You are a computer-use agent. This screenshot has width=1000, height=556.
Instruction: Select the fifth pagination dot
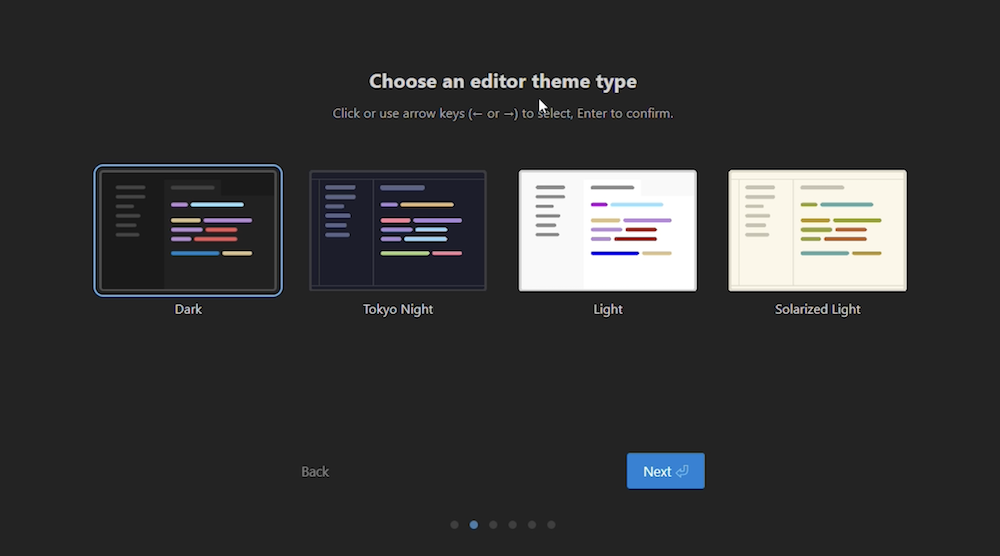click(x=532, y=524)
